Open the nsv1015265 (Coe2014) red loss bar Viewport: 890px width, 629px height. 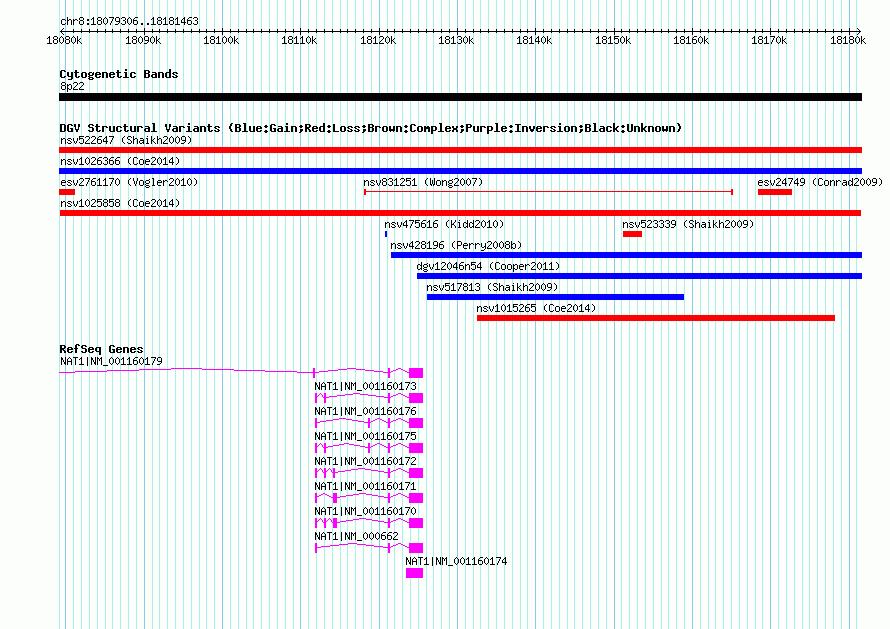pos(656,318)
